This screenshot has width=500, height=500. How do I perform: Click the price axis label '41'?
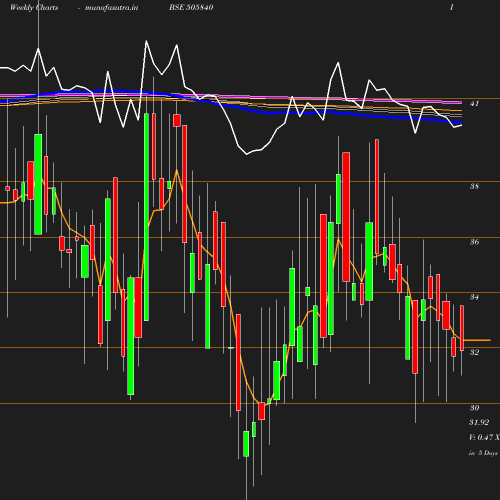[475, 103]
